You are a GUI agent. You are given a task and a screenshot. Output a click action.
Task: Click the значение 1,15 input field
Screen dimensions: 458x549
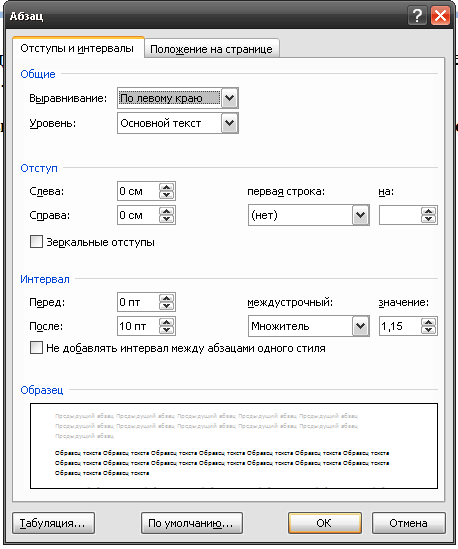coord(400,326)
